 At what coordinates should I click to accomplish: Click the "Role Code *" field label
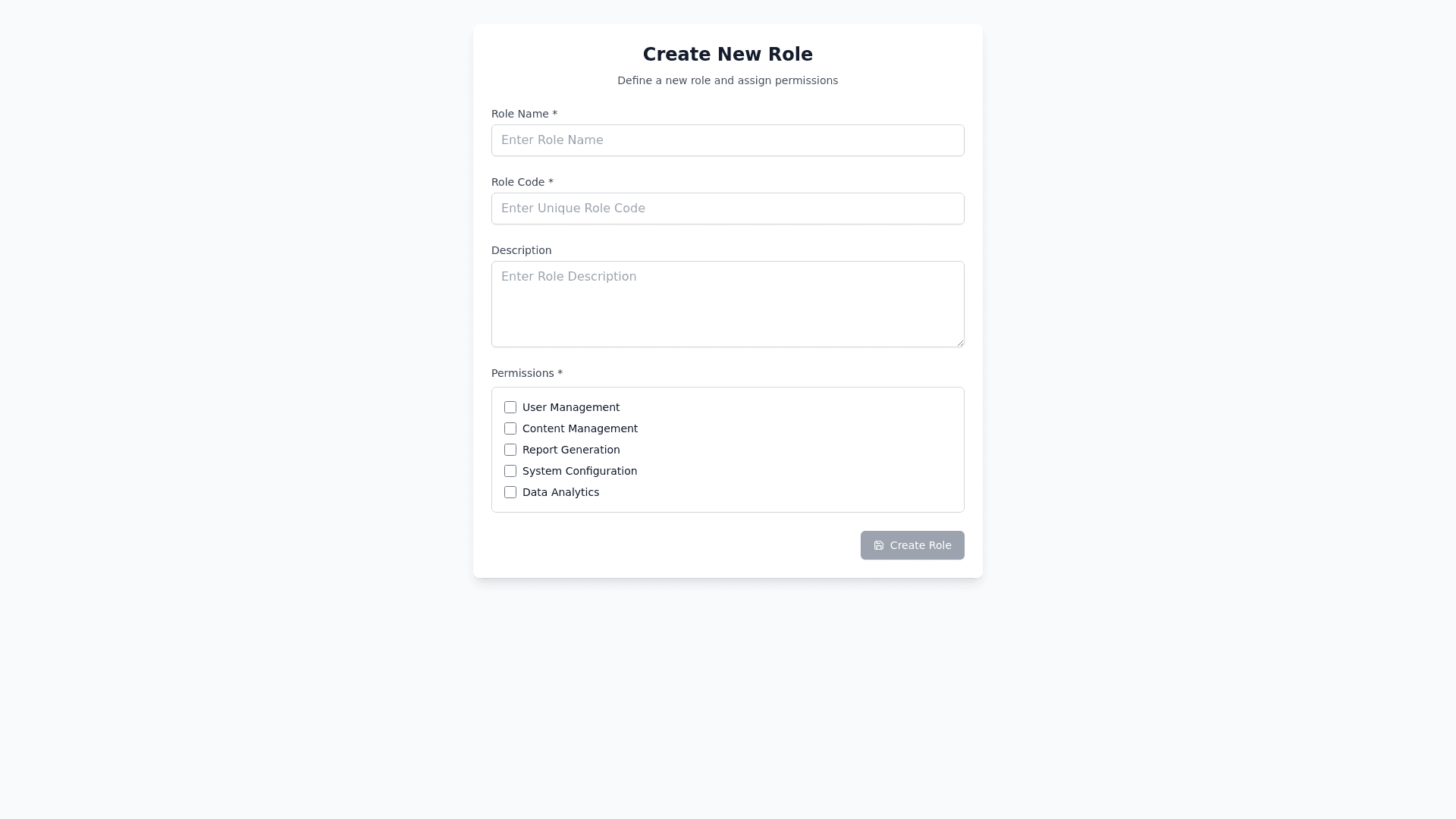[x=522, y=182]
